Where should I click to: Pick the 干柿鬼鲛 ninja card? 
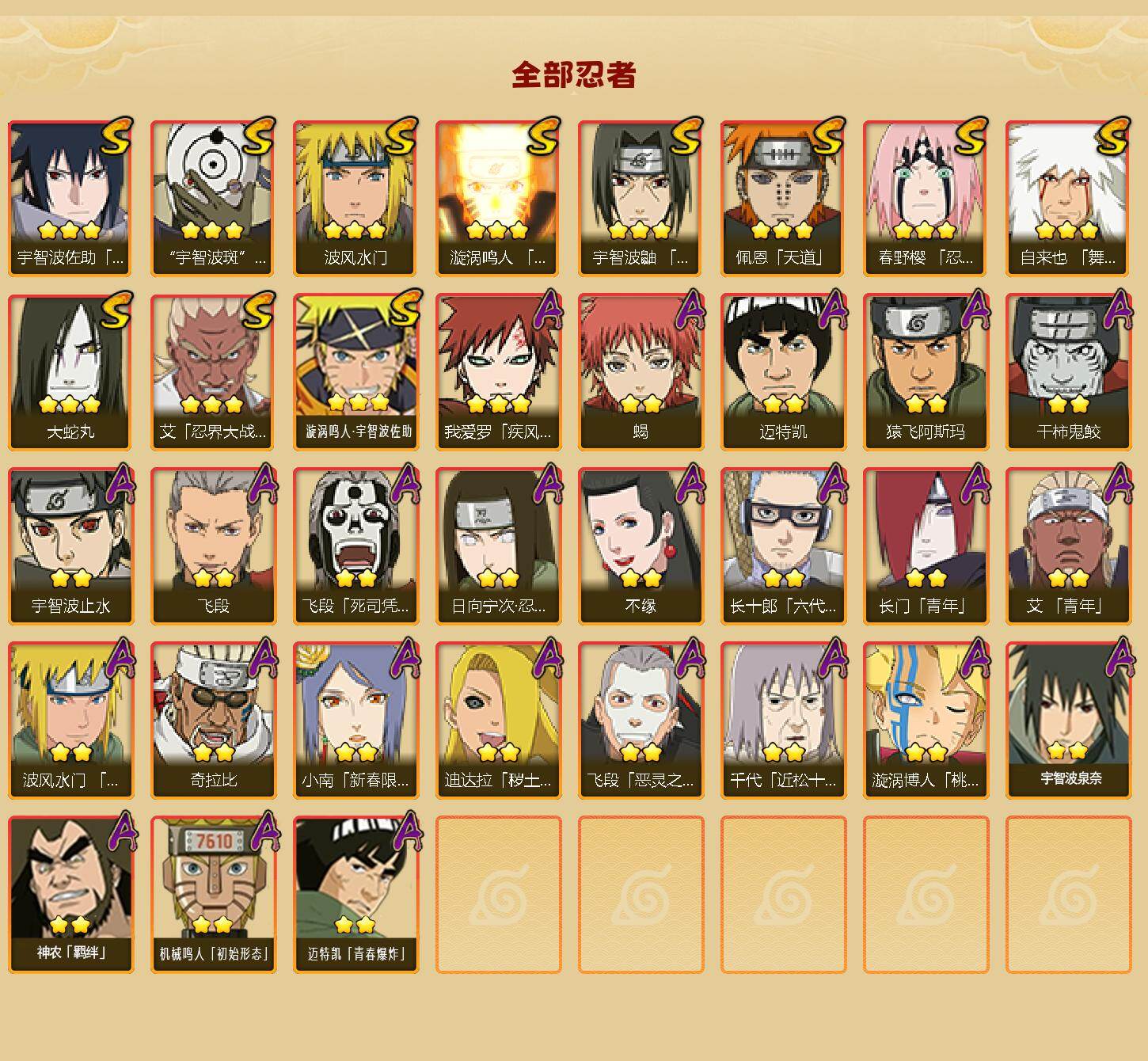(1068, 372)
